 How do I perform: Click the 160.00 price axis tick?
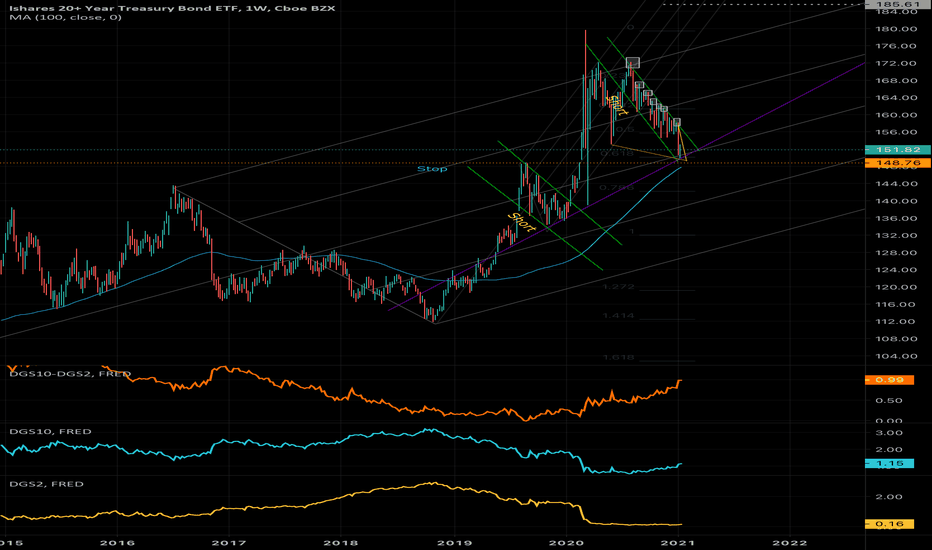(x=896, y=115)
